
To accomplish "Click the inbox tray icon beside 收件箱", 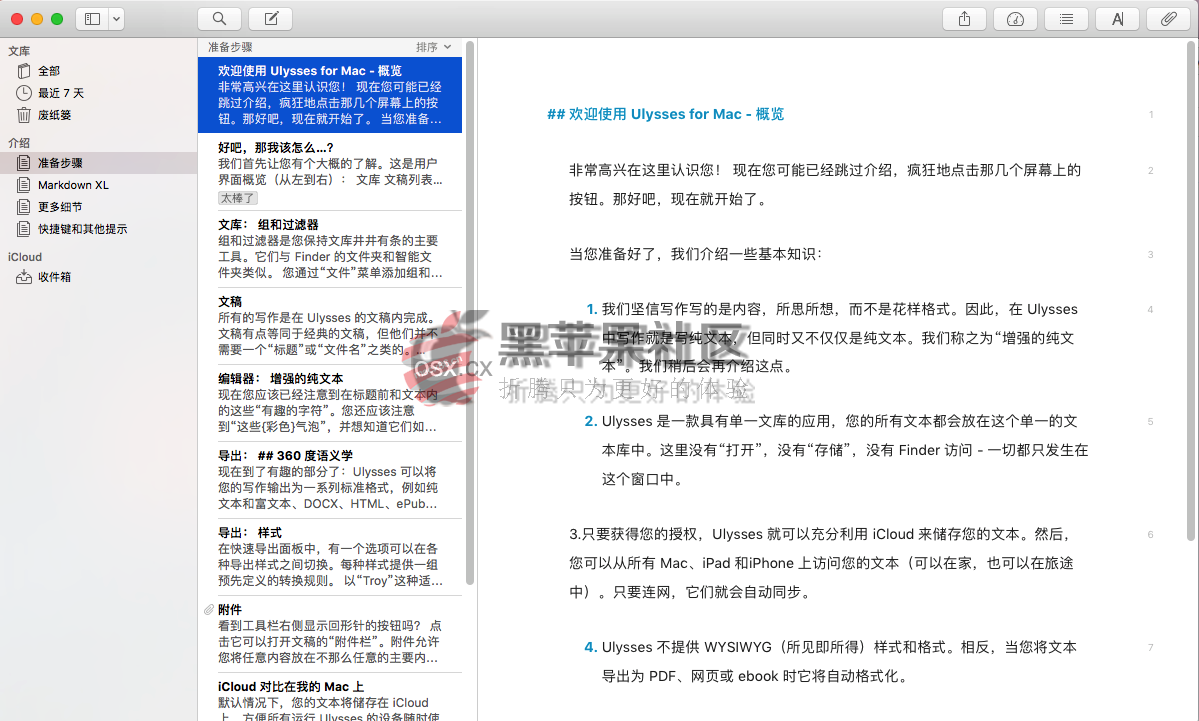I will 24,278.
